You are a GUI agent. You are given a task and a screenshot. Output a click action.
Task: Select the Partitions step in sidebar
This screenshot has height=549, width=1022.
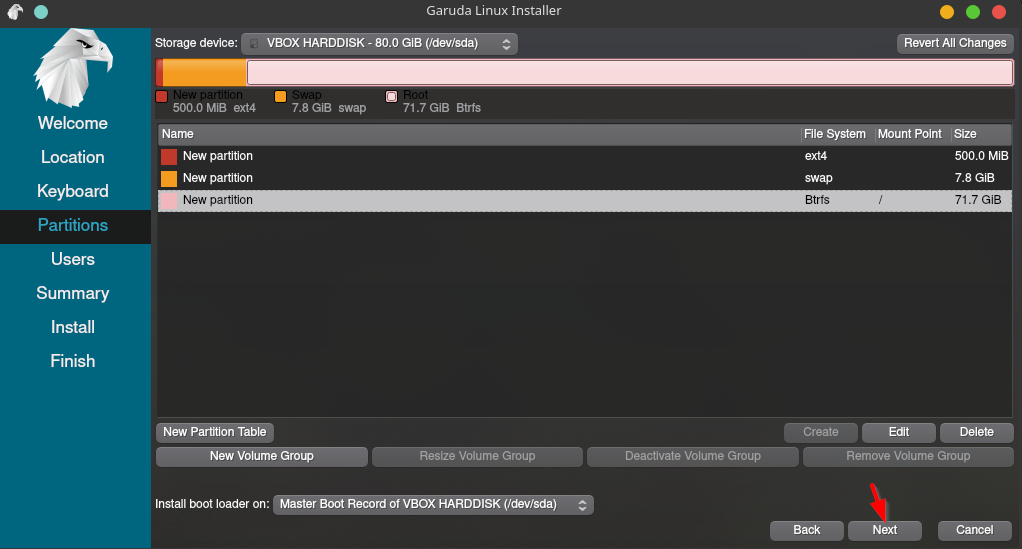click(x=73, y=226)
